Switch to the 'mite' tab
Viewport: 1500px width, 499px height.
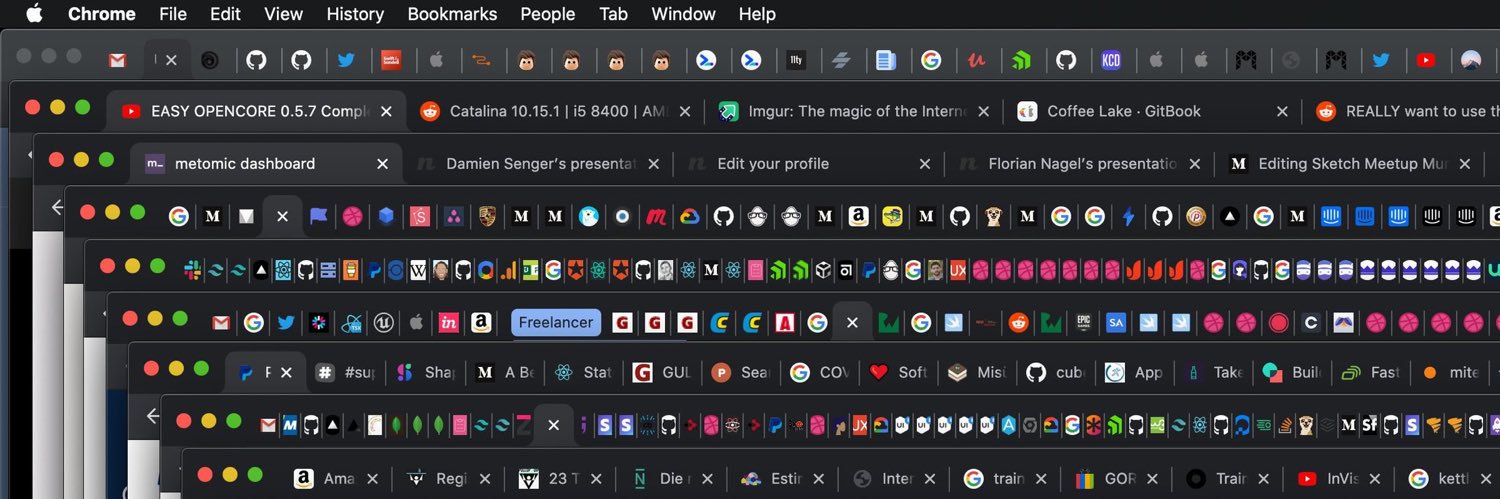click(x=1451, y=372)
